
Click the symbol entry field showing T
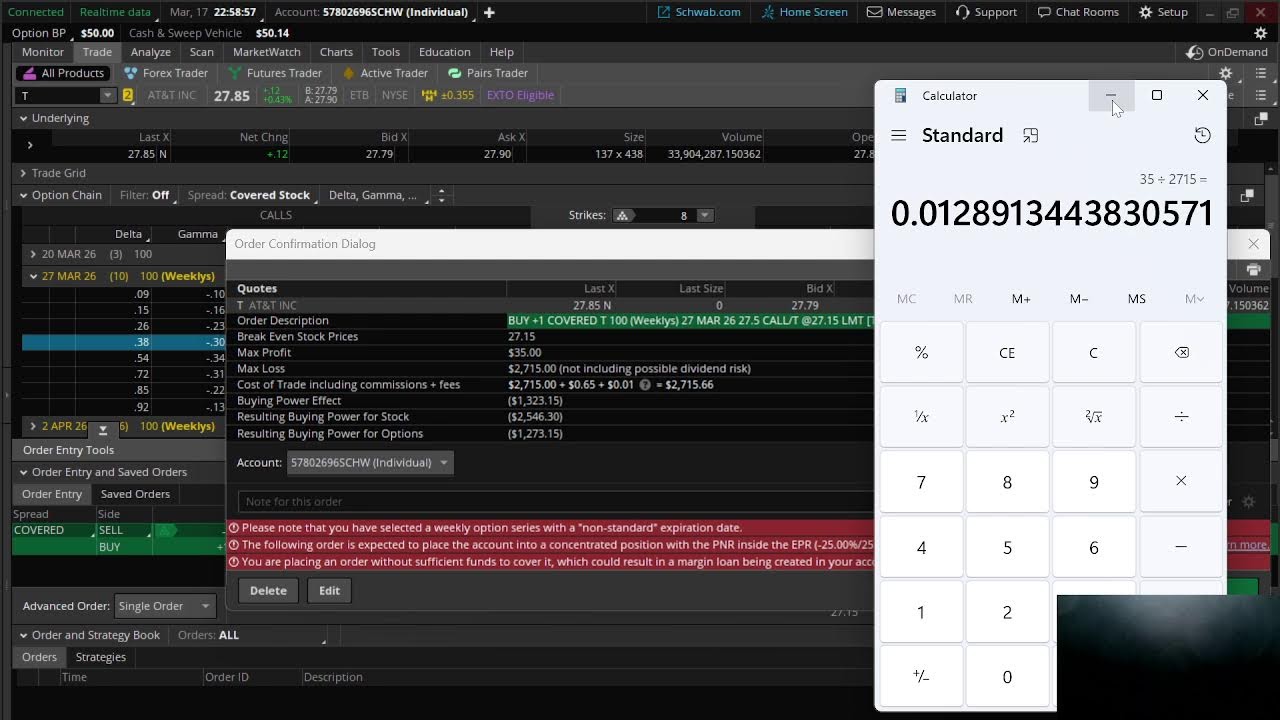tap(59, 95)
